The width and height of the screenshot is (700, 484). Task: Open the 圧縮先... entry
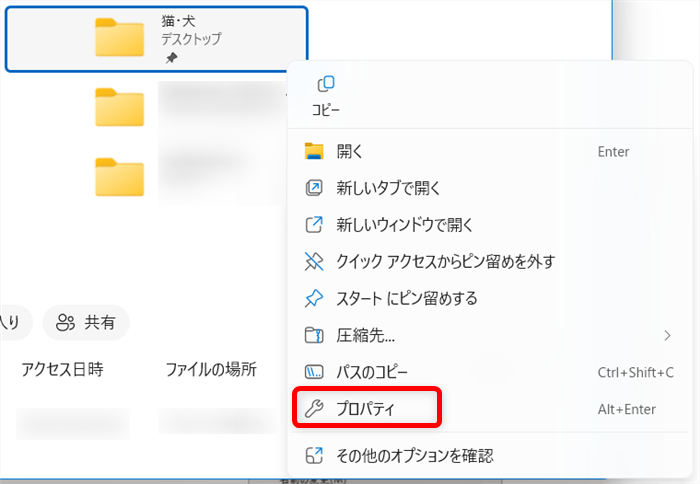(490, 335)
